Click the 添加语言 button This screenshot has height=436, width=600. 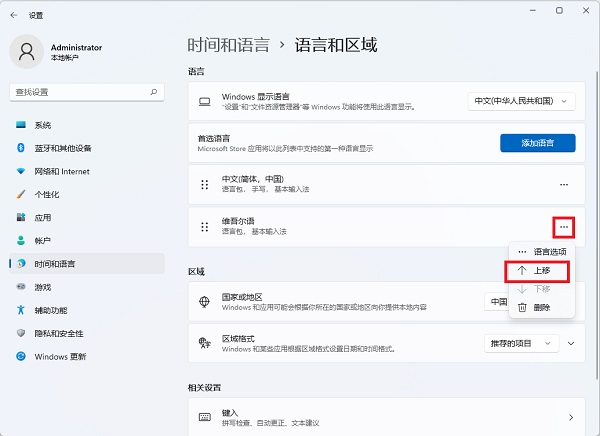tap(538, 142)
